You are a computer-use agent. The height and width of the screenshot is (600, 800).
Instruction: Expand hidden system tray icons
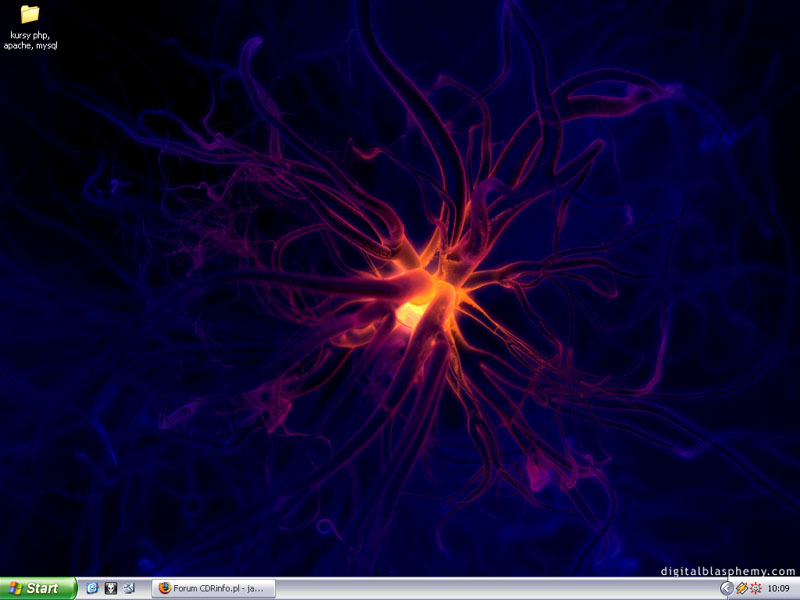pos(727,588)
